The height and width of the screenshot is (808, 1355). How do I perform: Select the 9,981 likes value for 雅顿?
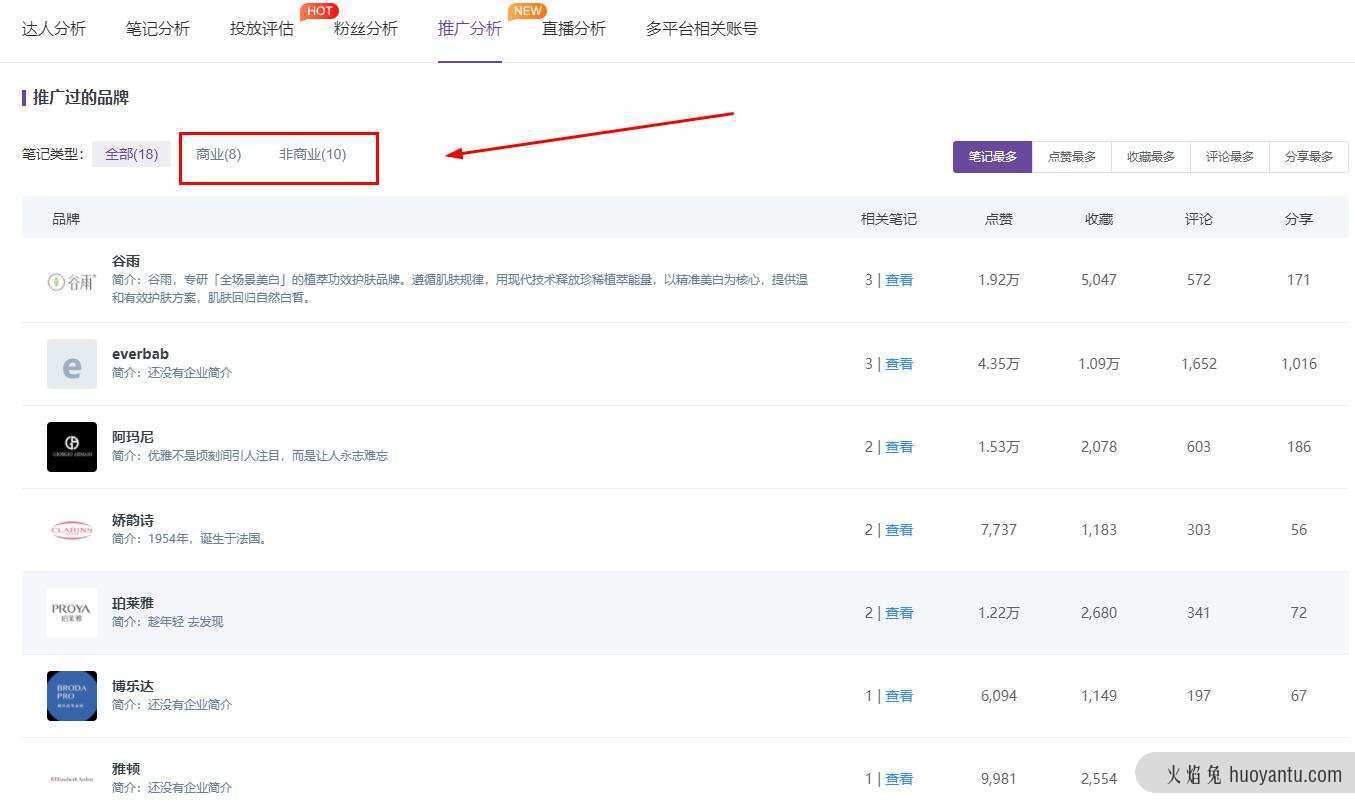coord(999,779)
